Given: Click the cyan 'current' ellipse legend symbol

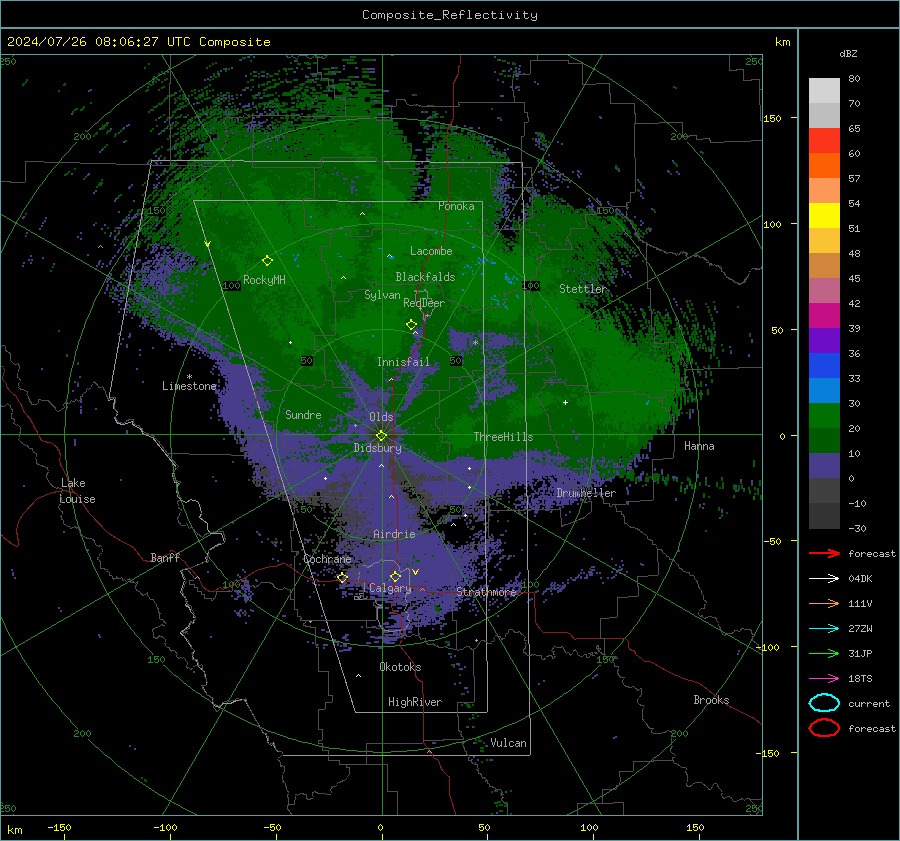Looking at the screenshot, I should pyautogui.click(x=824, y=703).
